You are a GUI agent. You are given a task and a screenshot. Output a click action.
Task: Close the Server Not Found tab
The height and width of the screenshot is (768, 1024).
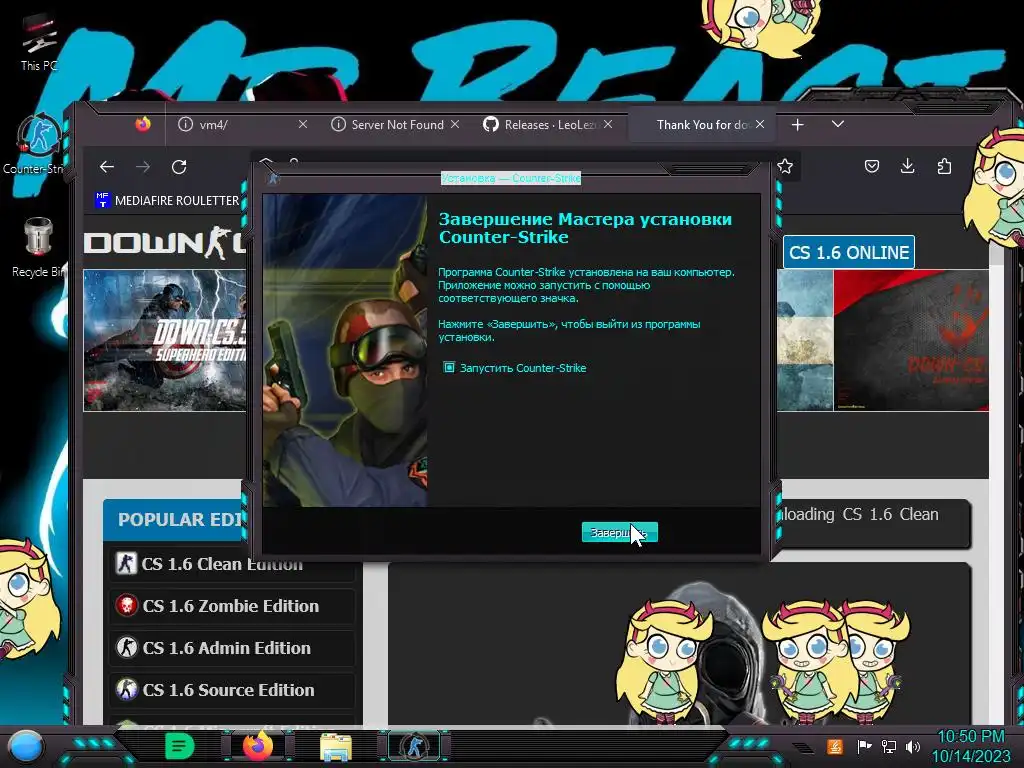[455, 124]
